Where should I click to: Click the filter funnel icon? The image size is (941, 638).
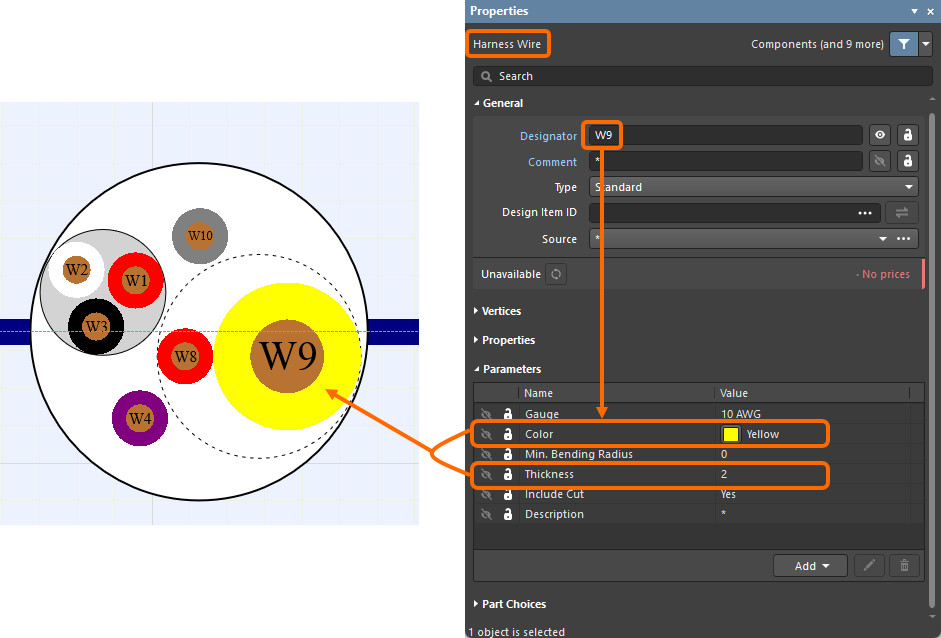[904, 44]
